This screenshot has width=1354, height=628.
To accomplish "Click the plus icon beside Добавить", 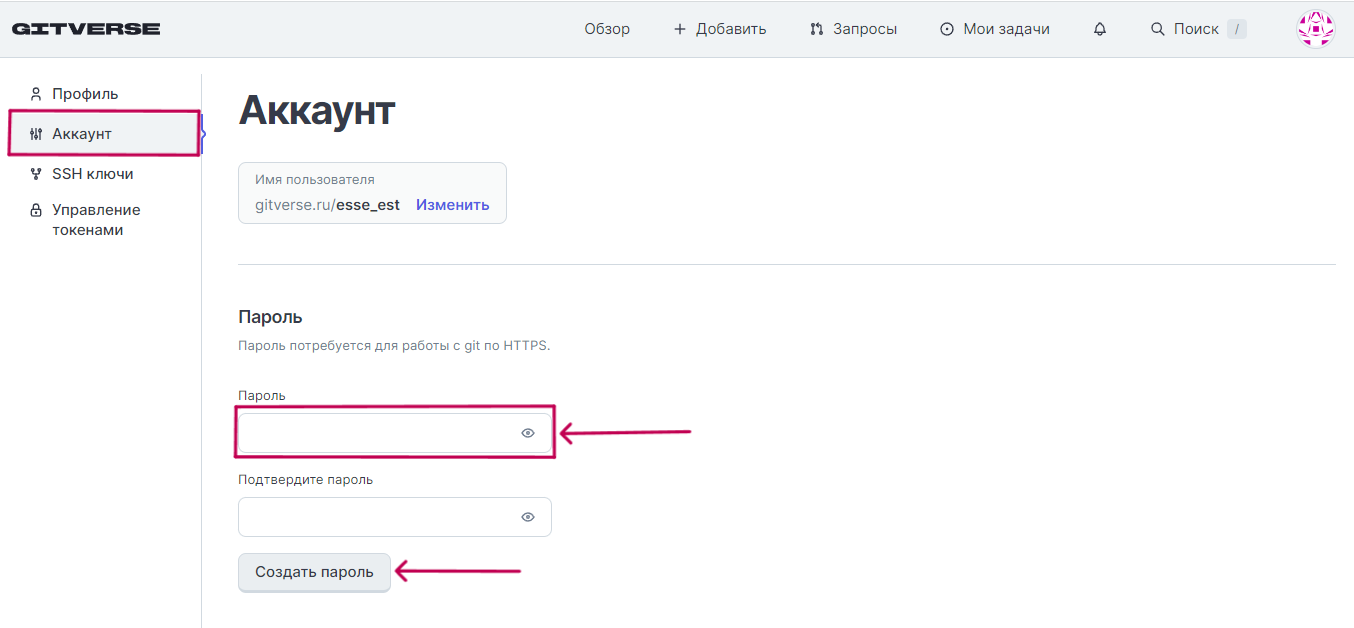I will pos(680,29).
